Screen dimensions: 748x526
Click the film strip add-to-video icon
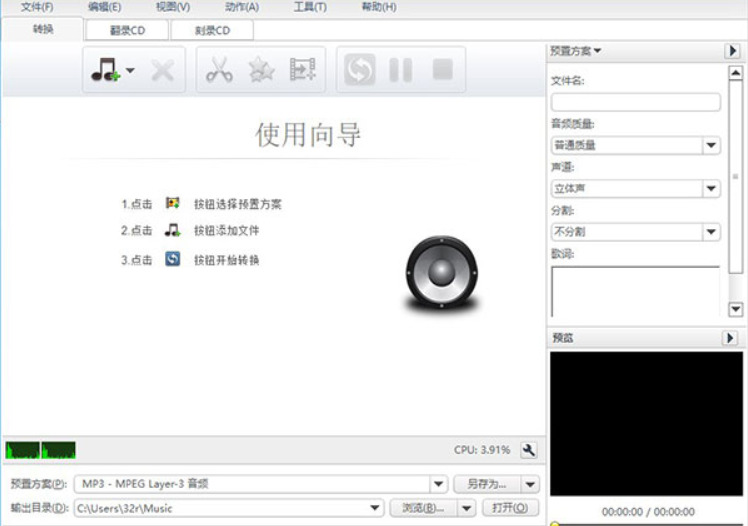[303, 70]
